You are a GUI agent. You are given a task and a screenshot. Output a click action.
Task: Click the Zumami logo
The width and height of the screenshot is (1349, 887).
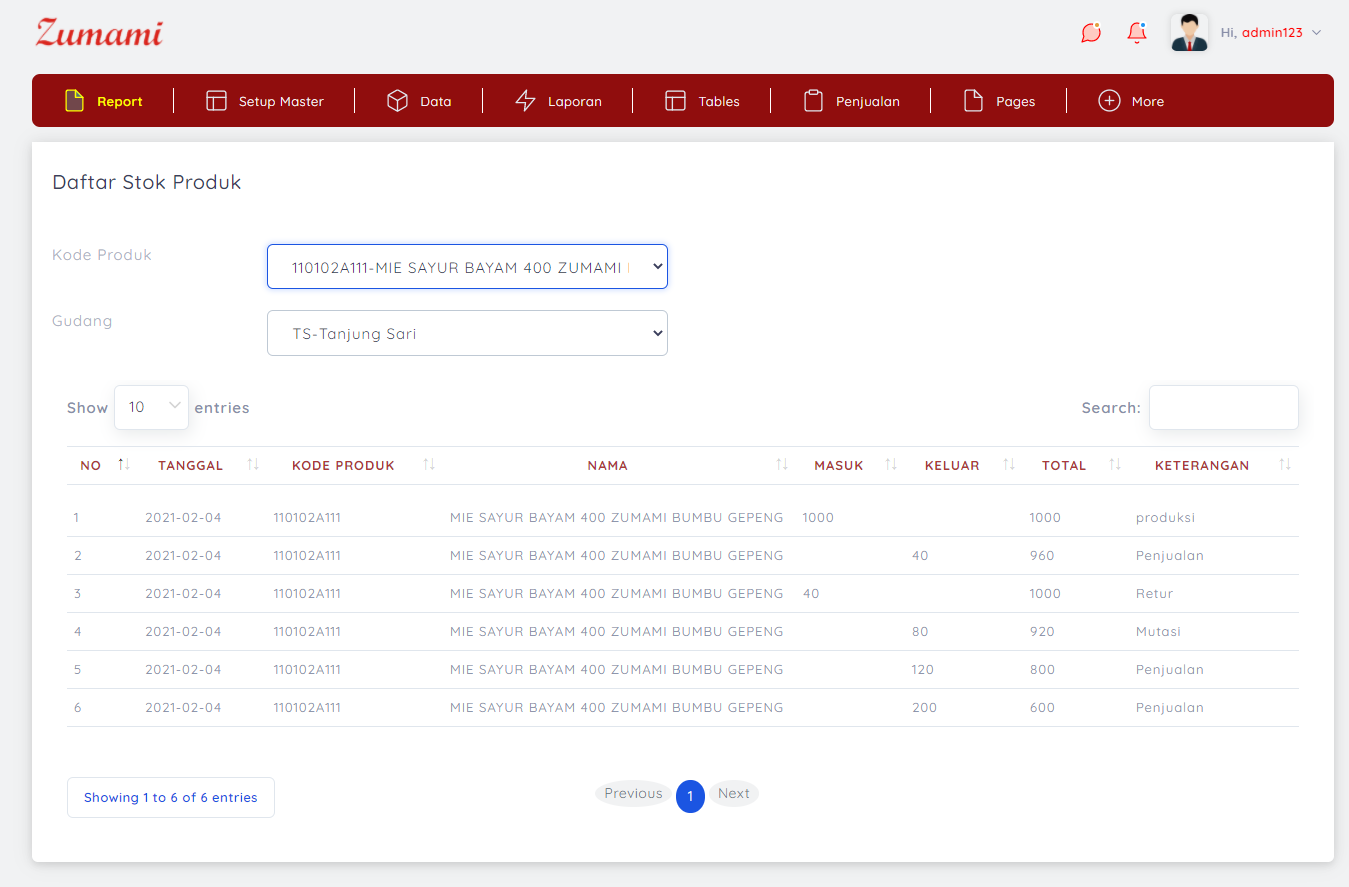99,33
